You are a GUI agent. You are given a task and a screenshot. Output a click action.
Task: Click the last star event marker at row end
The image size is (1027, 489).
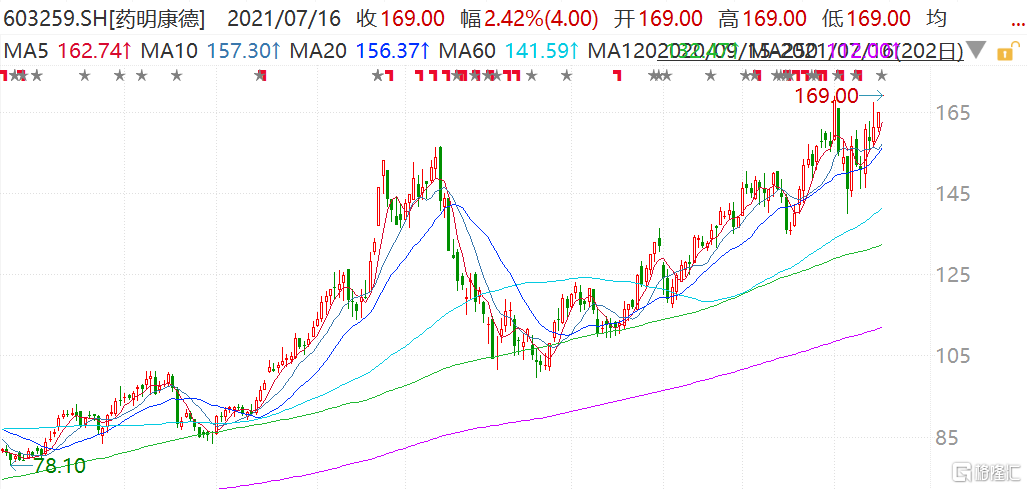coord(881,77)
